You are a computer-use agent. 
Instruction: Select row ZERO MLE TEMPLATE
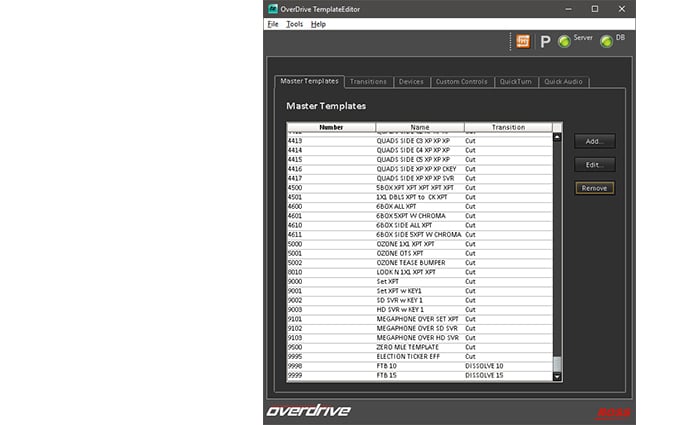[x=420, y=347]
